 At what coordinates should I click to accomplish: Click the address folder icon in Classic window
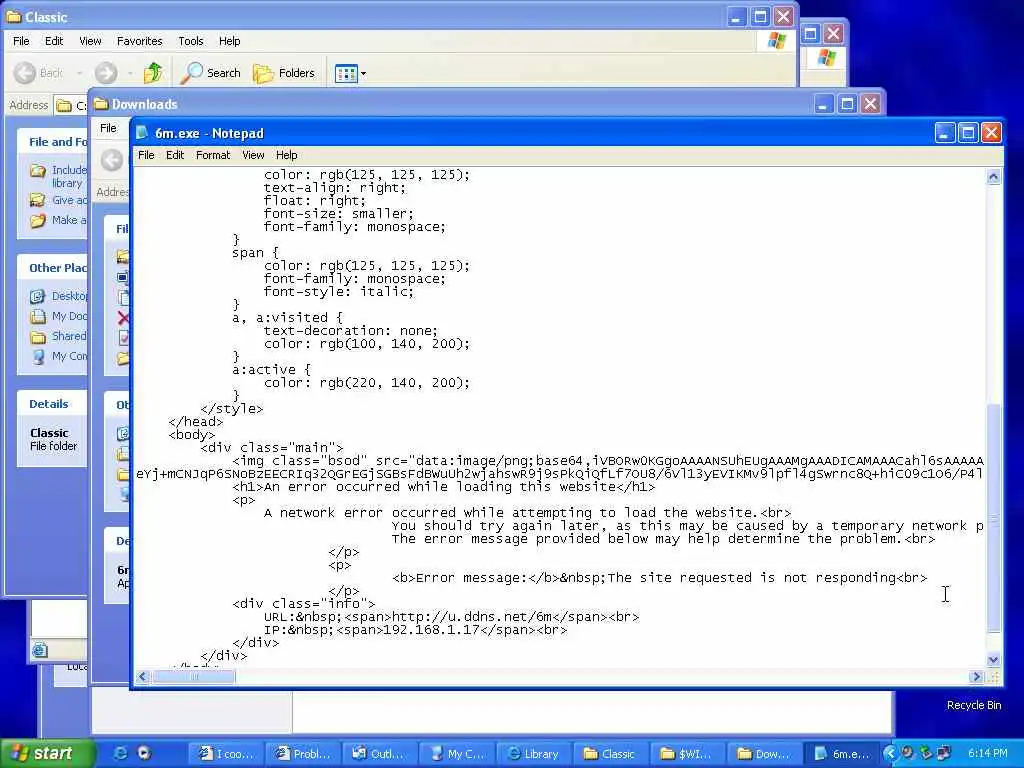(x=63, y=105)
